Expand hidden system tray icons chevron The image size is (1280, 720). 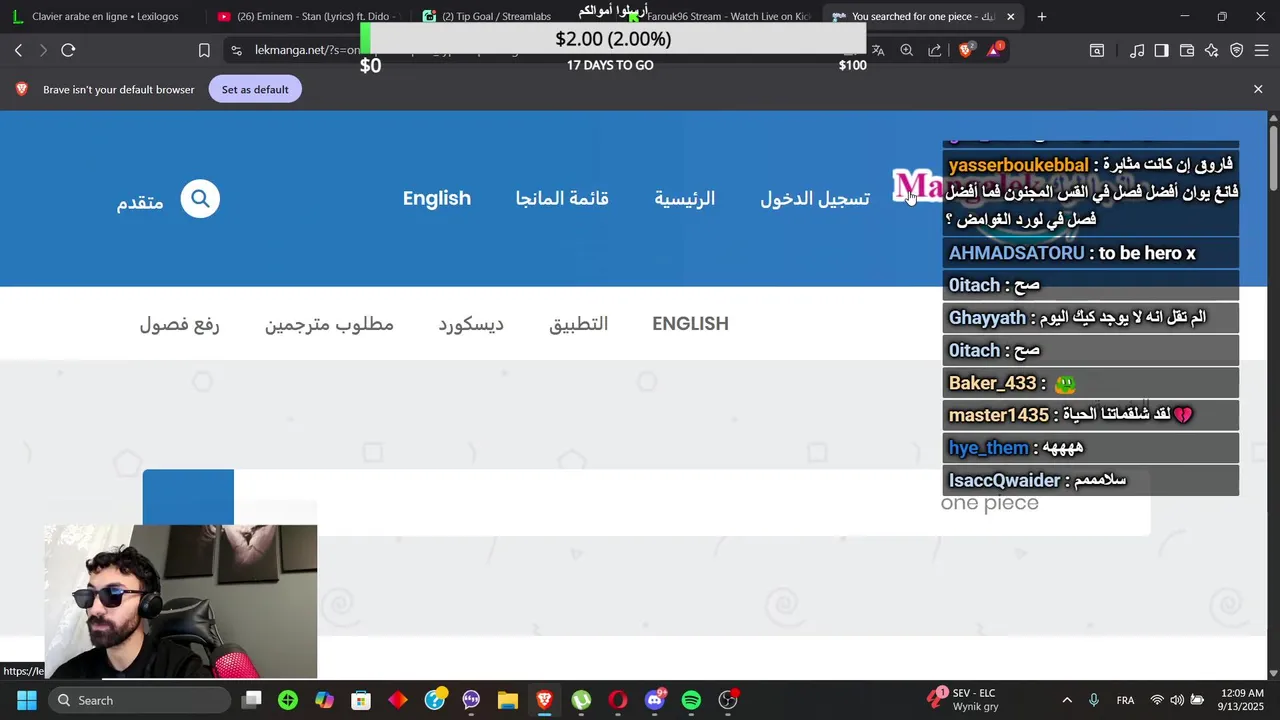point(1067,700)
